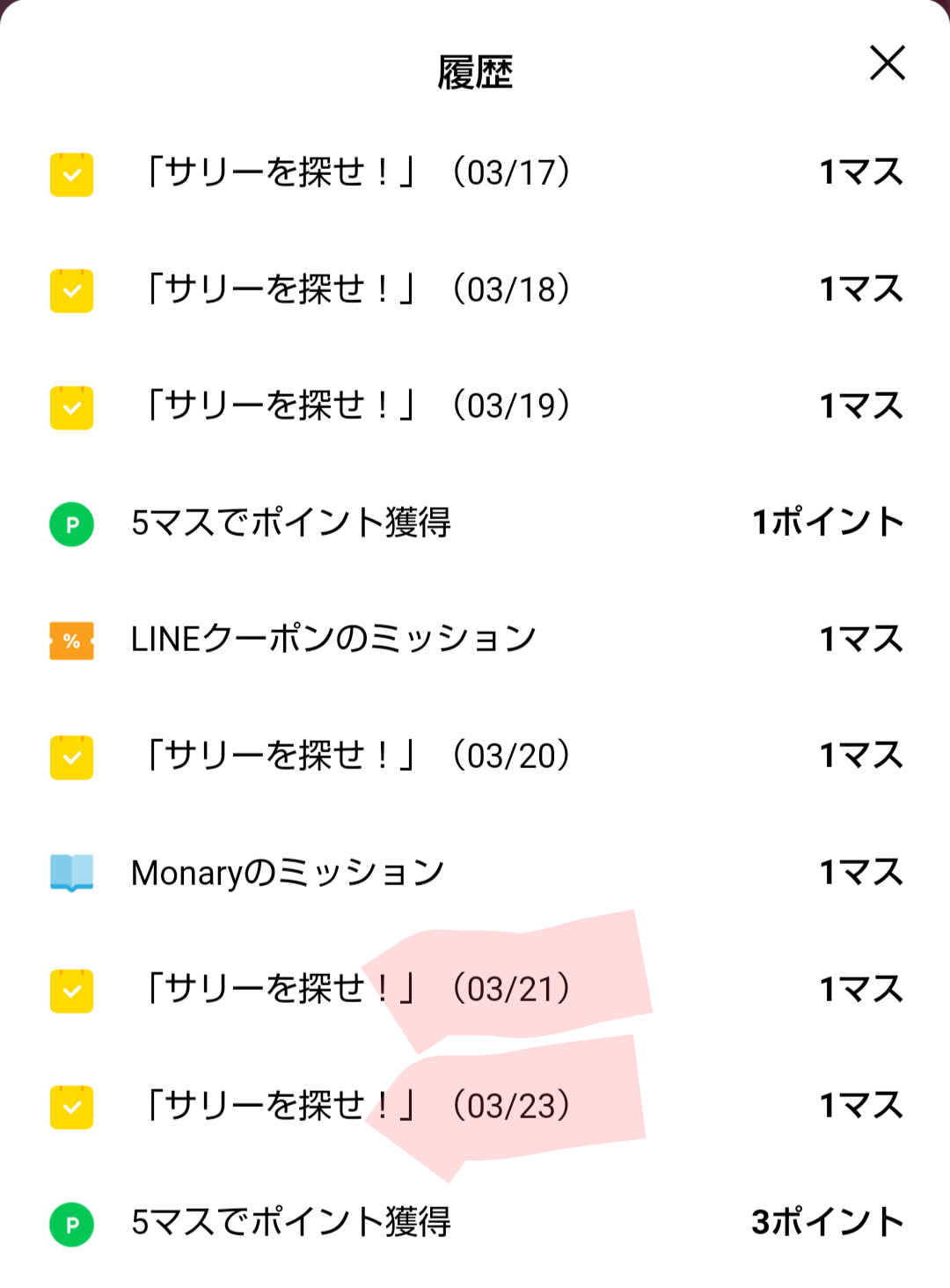Select the 「サリーを探せ！」(03/17) entry text
The image size is (950, 1288).
pyautogui.click(x=356, y=172)
